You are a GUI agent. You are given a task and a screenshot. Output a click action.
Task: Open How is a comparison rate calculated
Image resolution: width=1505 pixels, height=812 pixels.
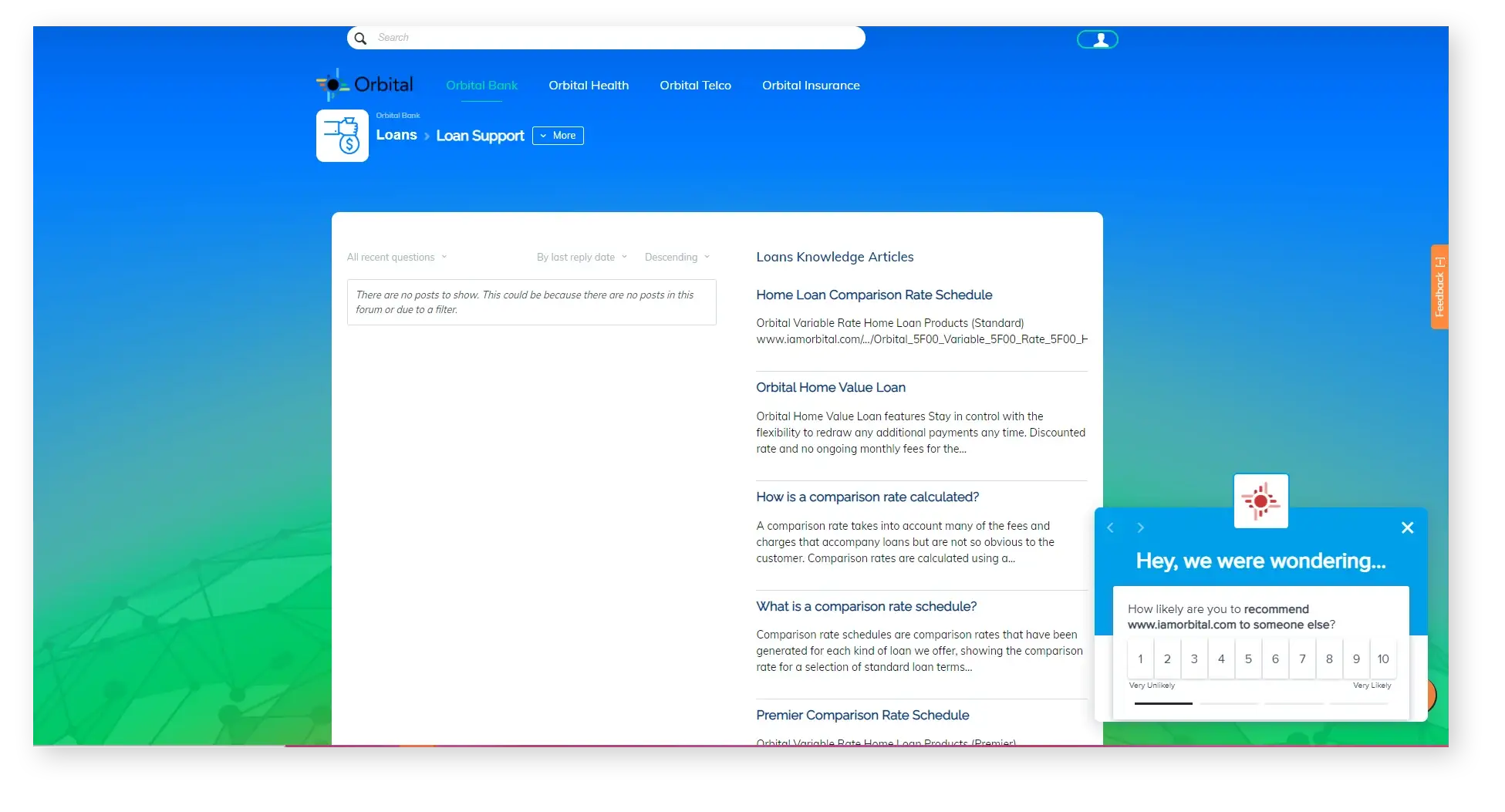[867, 497]
